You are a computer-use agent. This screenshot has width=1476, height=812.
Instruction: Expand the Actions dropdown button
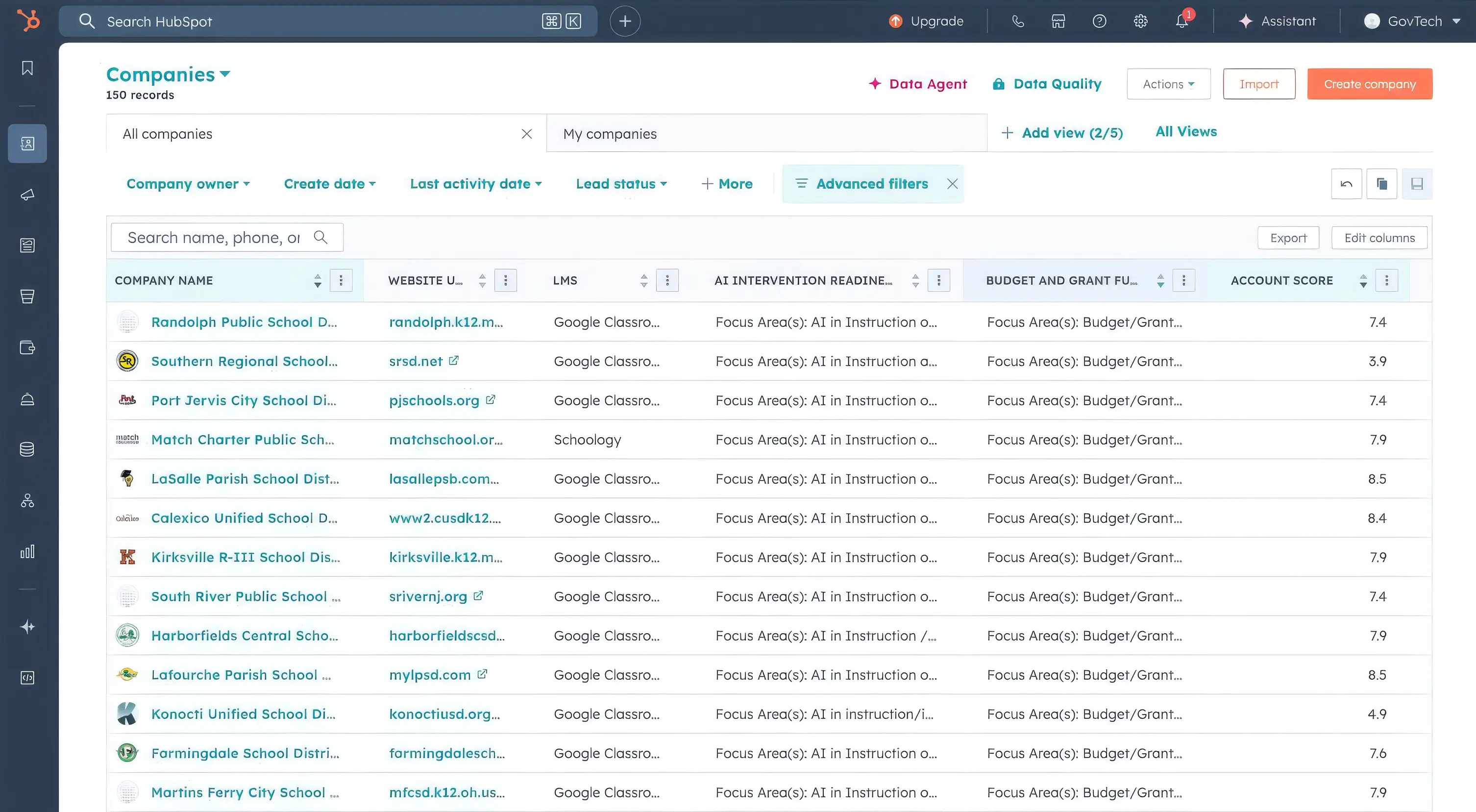coord(1168,84)
